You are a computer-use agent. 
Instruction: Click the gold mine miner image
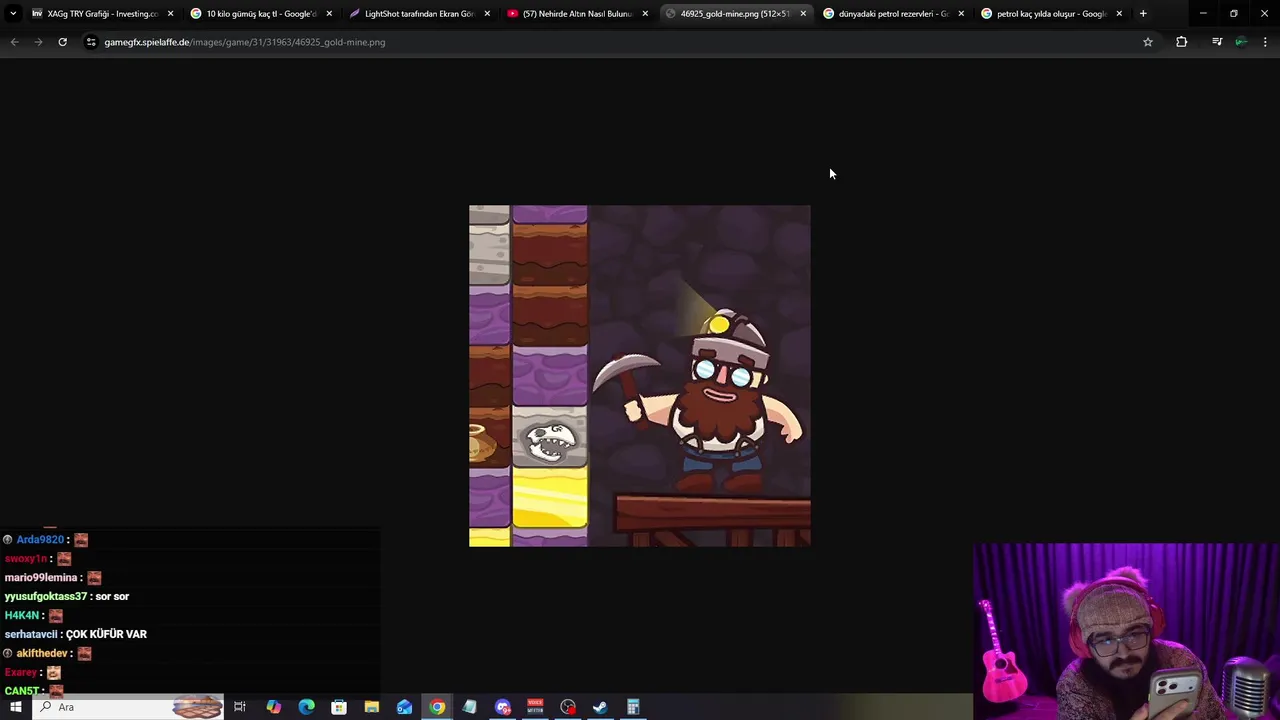(640, 376)
